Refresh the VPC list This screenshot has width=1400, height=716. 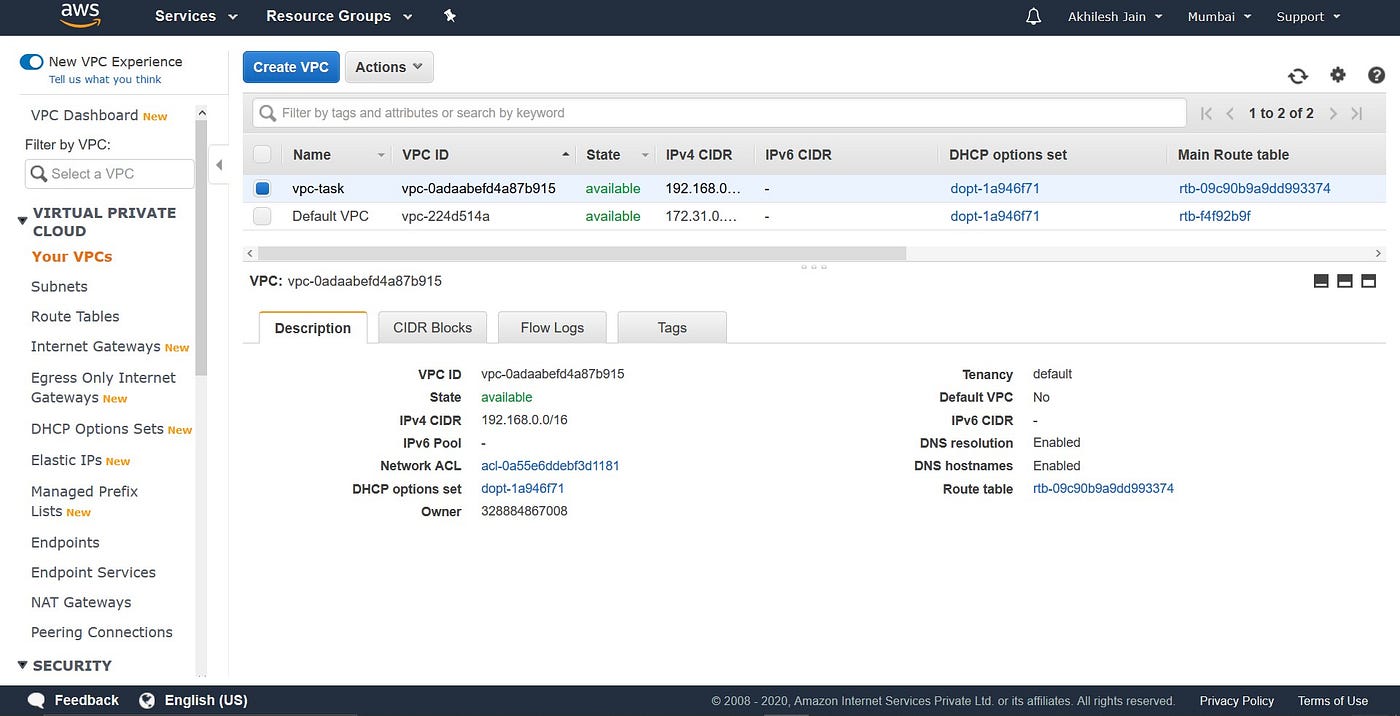coord(1298,76)
